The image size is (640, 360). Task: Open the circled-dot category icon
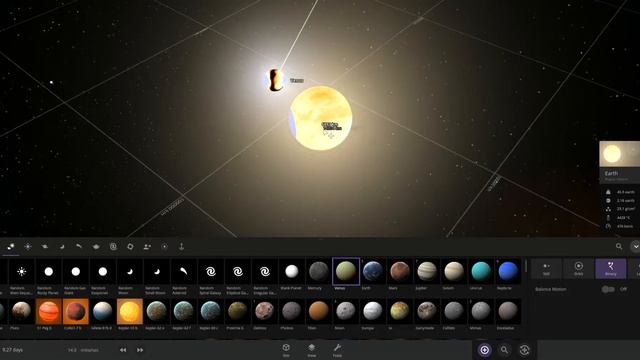pyautogui.click(x=164, y=247)
